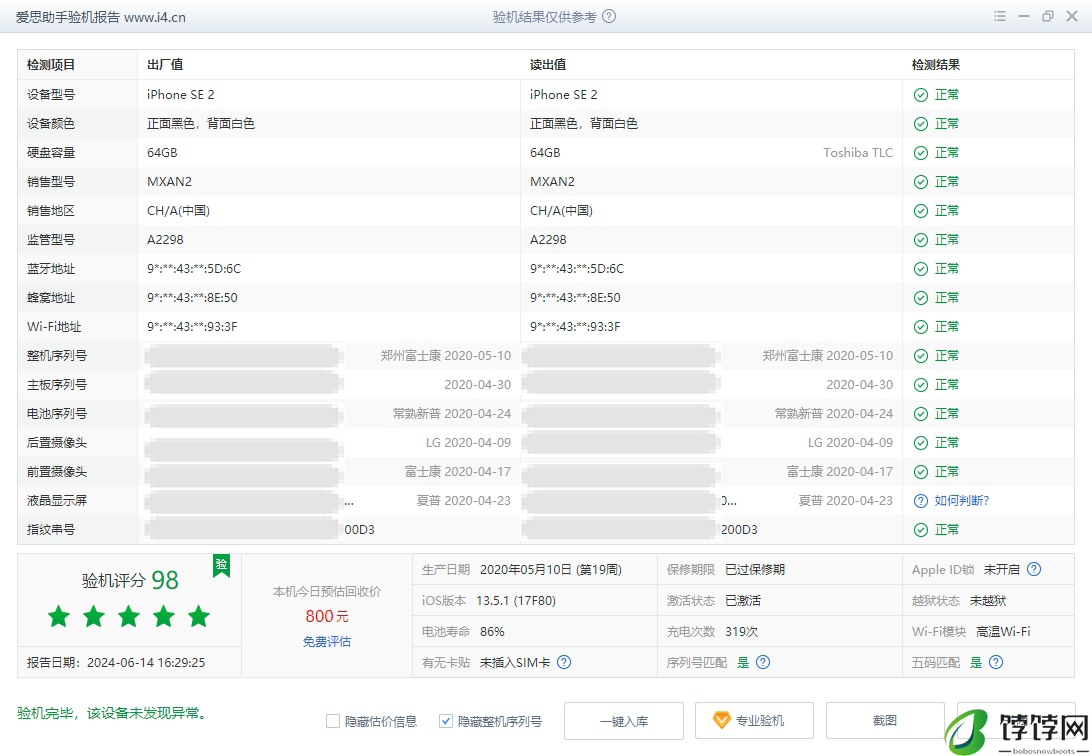The image size is (1092, 756).
Task: Click help icon next to Apple ID锁 未开启
Action: click(x=1034, y=569)
